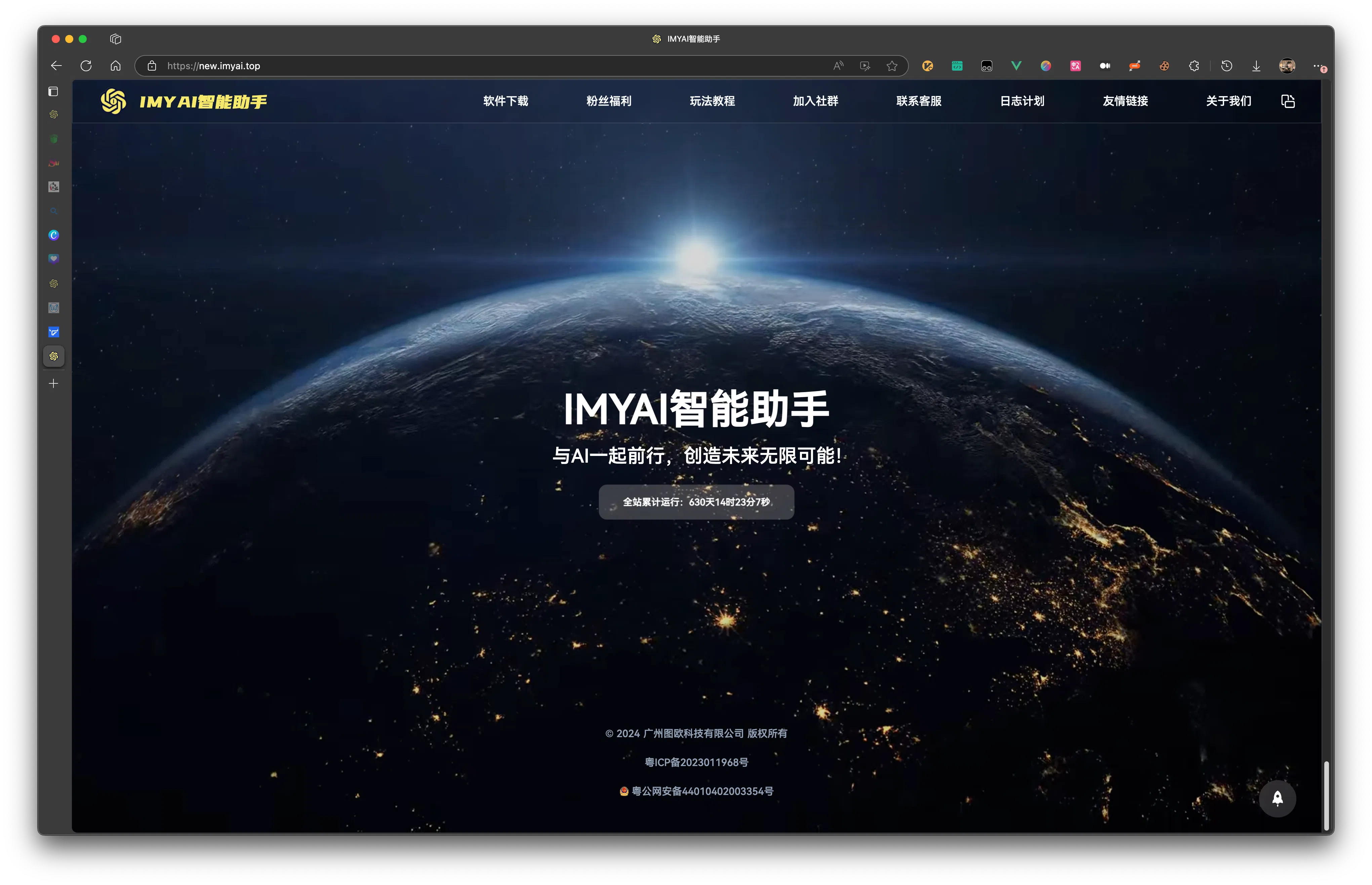This screenshot has height=885, width=1372.
Task: Open the Tampermonkey extension
Action: click(987, 66)
